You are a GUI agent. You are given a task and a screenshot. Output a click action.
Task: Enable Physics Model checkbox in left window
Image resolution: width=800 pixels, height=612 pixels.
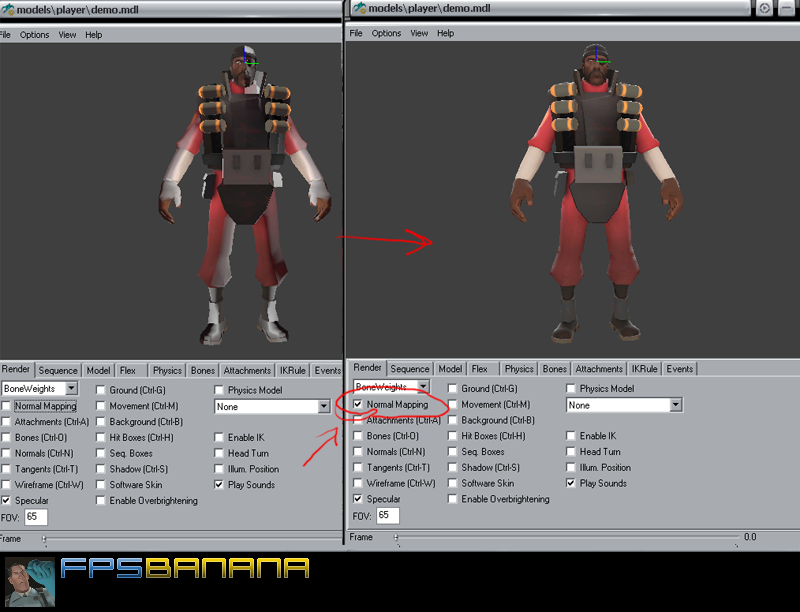(x=219, y=390)
